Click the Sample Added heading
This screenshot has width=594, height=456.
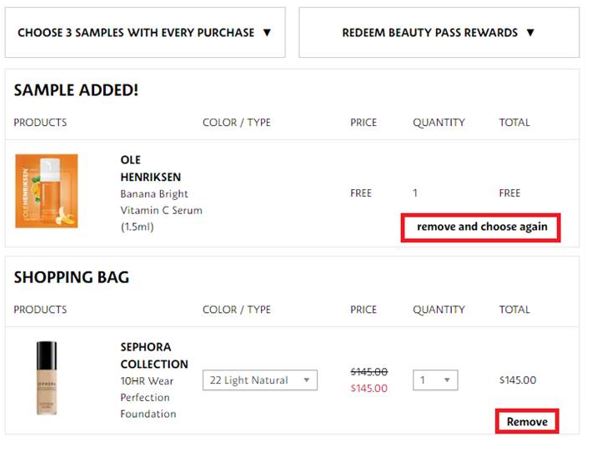[76, 90]
